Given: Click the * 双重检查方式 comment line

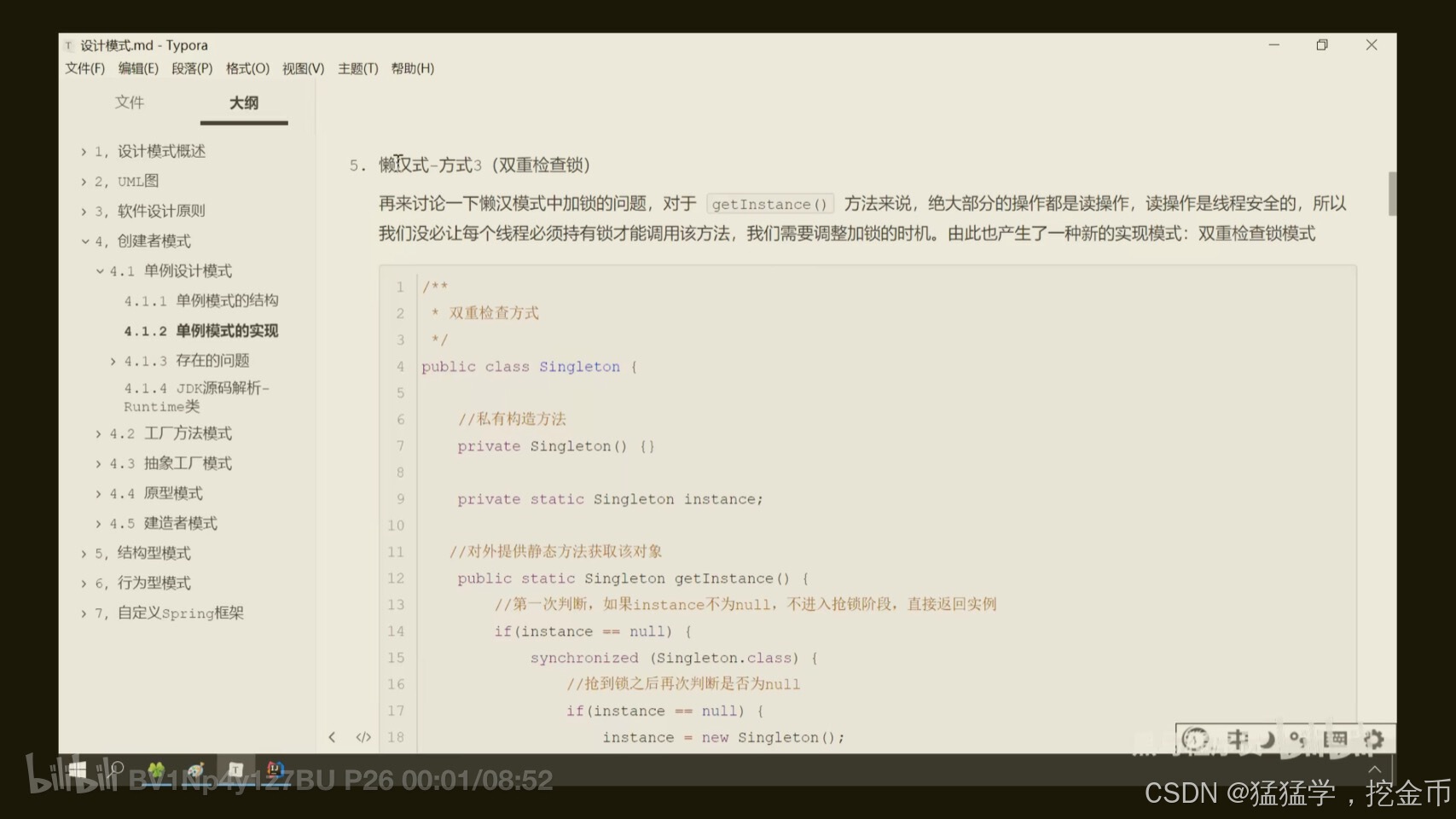Looking at the screenshot, I should coord(484,313).
